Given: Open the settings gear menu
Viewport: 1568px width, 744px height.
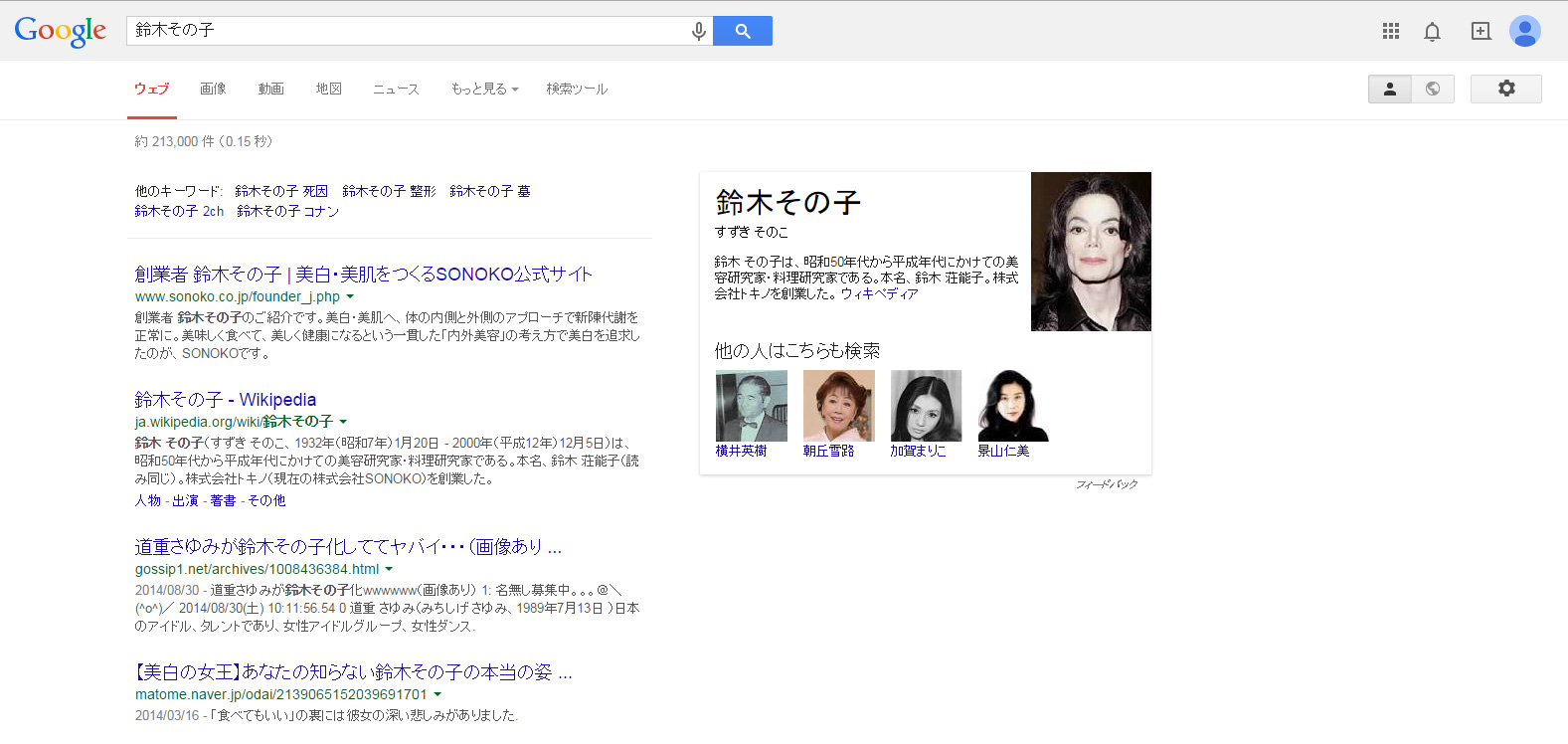Looking at the screenshot, I should (1506, 89).
